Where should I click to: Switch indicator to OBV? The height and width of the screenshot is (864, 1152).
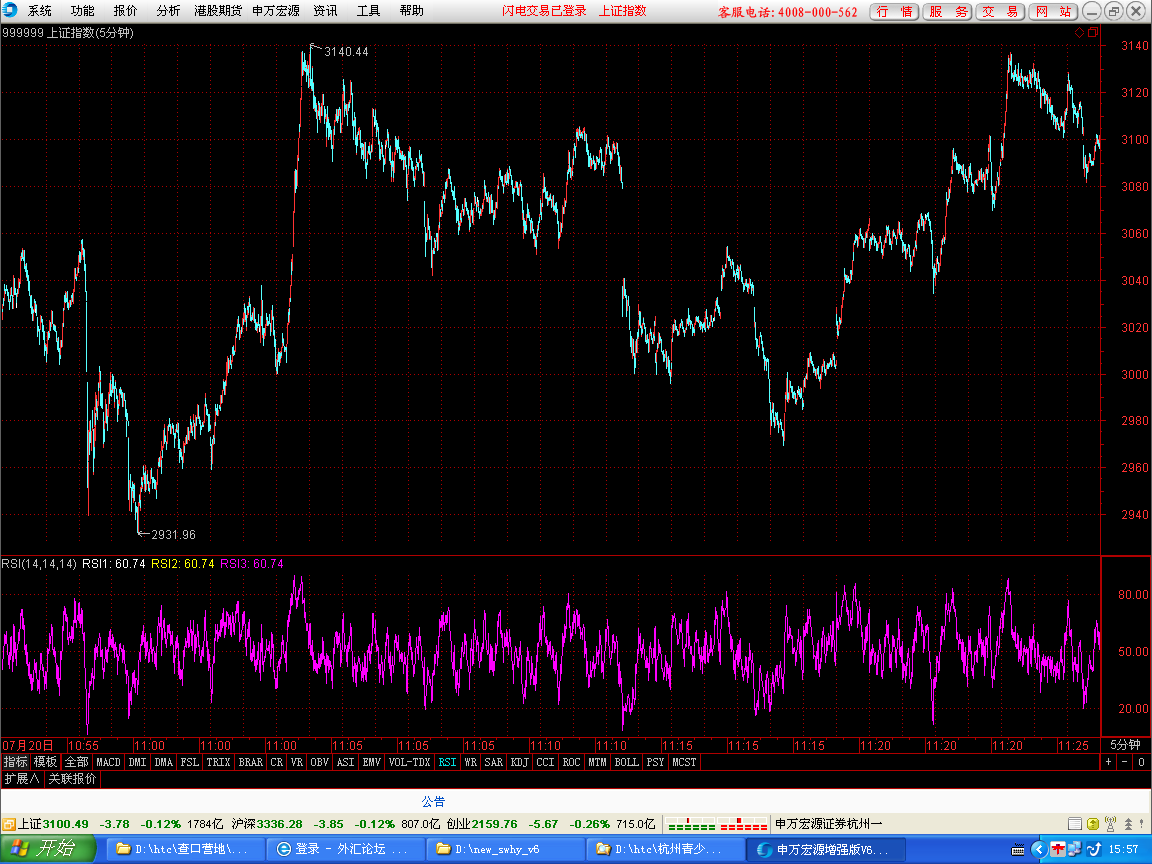pyautogui.click(x=320, y=762)
